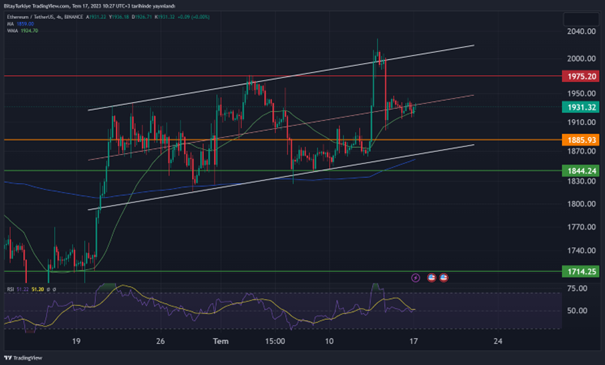Select the red 1975.20 price label
Viewport: 605px width, 365px height.
581,76
